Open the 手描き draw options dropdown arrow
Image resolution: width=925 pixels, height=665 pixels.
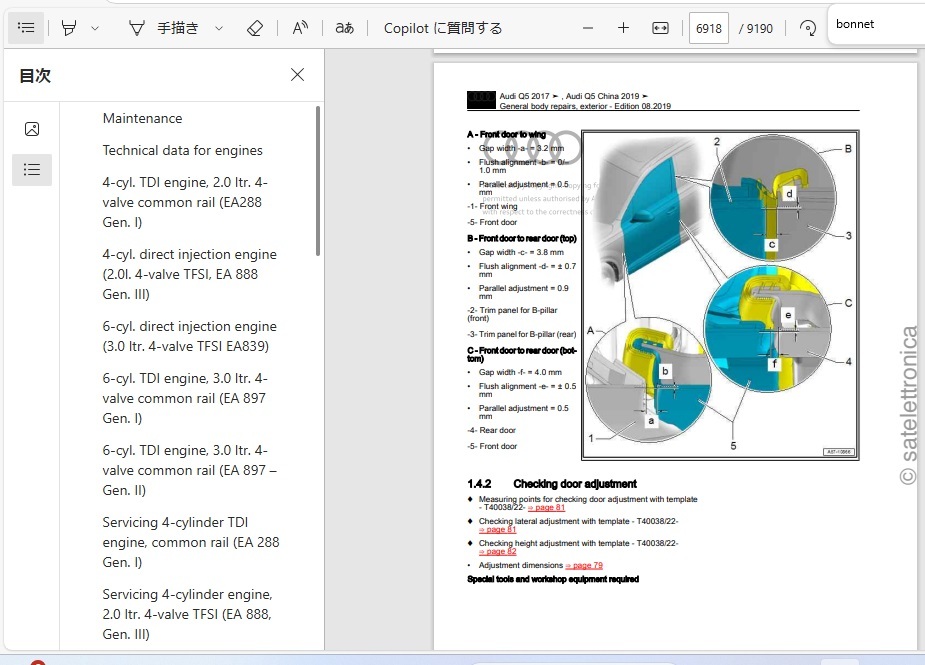(x=219, y=28)
